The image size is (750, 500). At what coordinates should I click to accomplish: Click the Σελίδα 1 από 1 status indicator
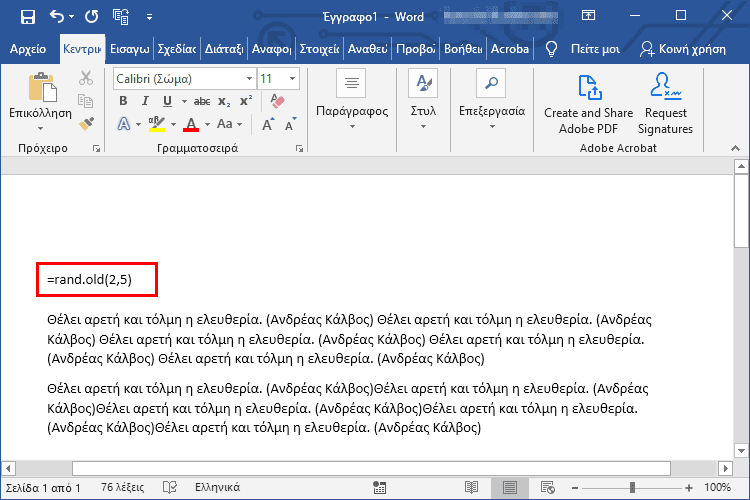pyautogui.click(x=43, y=488)
